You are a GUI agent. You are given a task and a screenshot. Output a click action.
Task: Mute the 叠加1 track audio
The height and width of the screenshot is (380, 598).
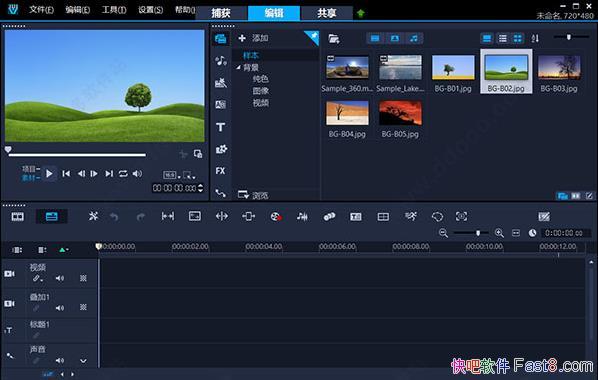pyautogui.click(x=60, y=308)
